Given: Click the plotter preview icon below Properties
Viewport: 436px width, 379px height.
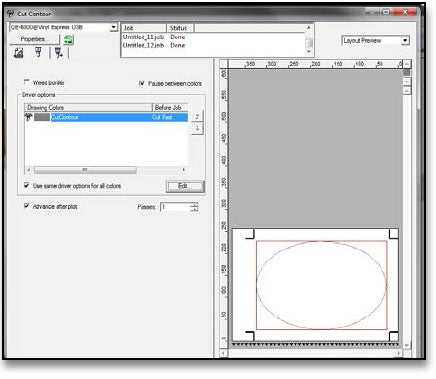Looking at the screenshot, I should (x=19, y=53).
